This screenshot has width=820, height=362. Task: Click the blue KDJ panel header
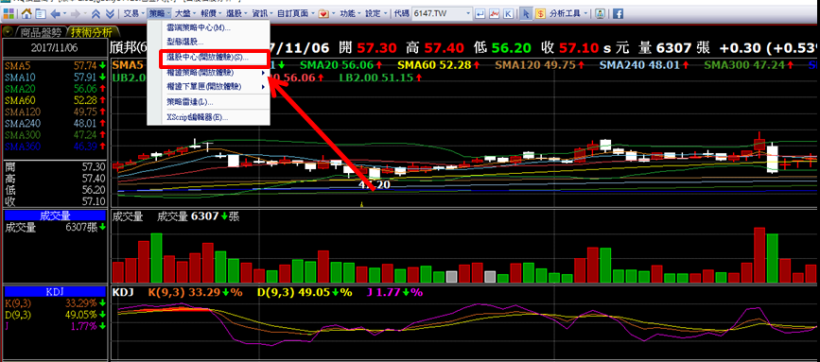tap(55, 291)
